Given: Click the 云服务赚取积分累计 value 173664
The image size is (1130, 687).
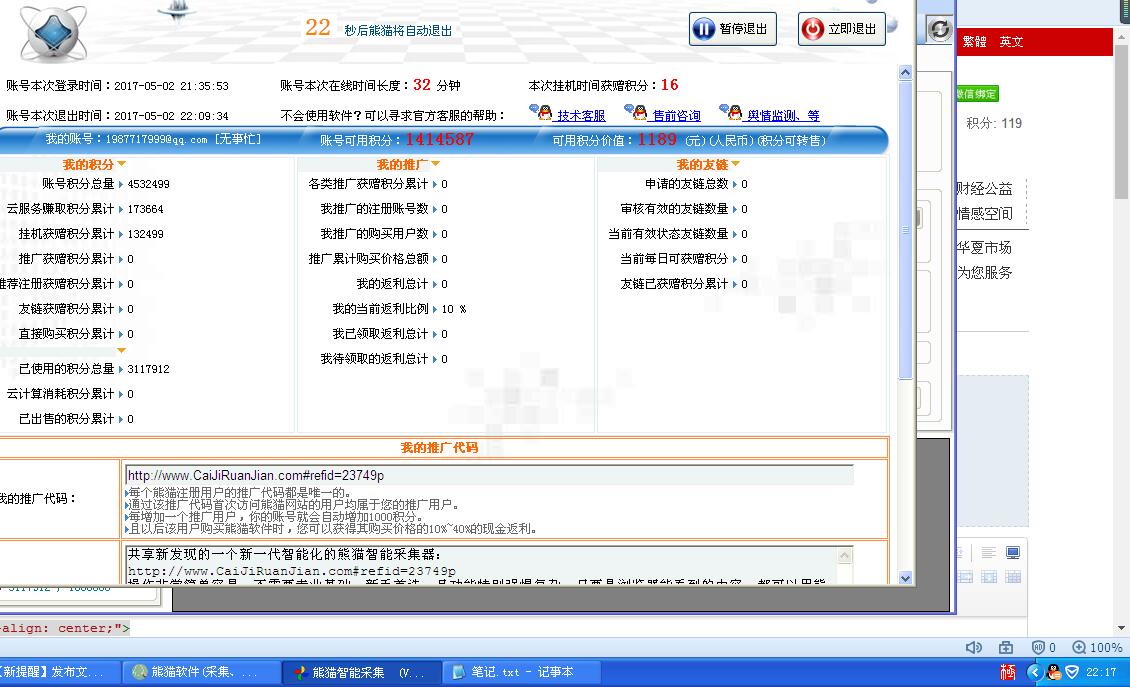Looking at the screenshot, I should tap(146, 209).
